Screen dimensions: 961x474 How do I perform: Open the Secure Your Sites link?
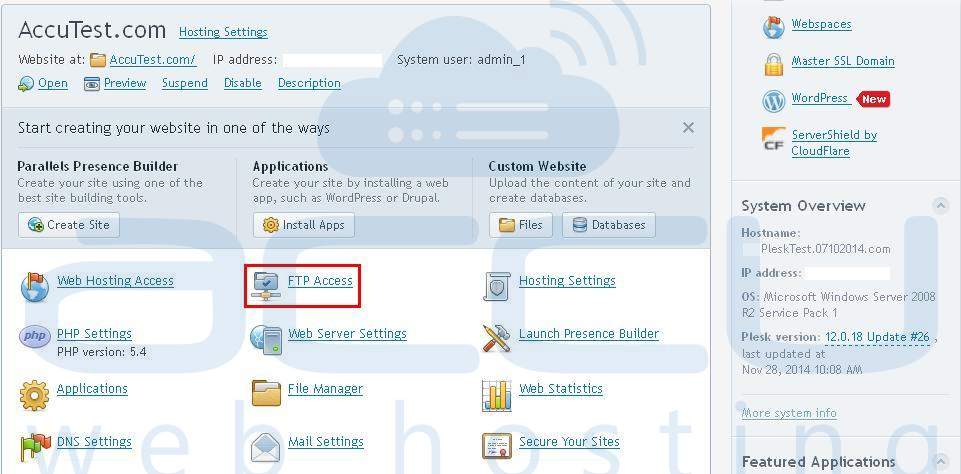[x=569, y=442]
